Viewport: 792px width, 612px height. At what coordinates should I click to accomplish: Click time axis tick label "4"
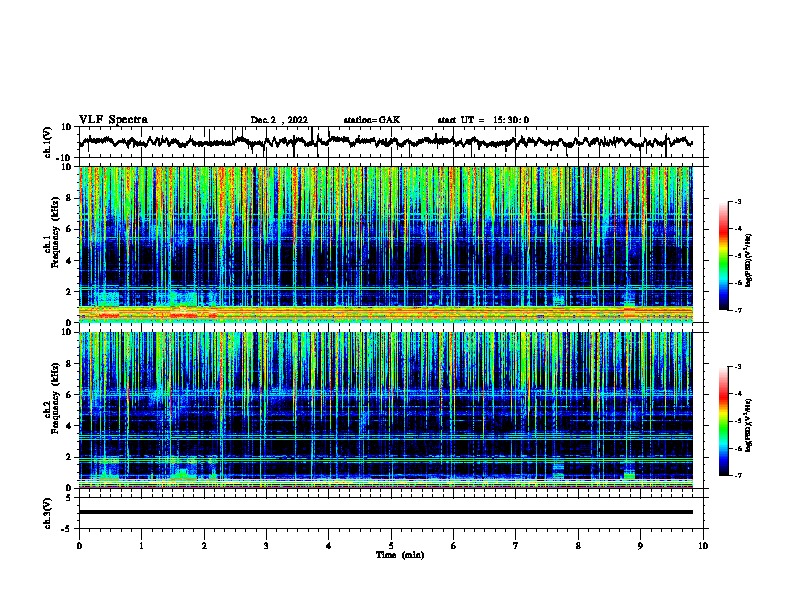click(329, 546)
